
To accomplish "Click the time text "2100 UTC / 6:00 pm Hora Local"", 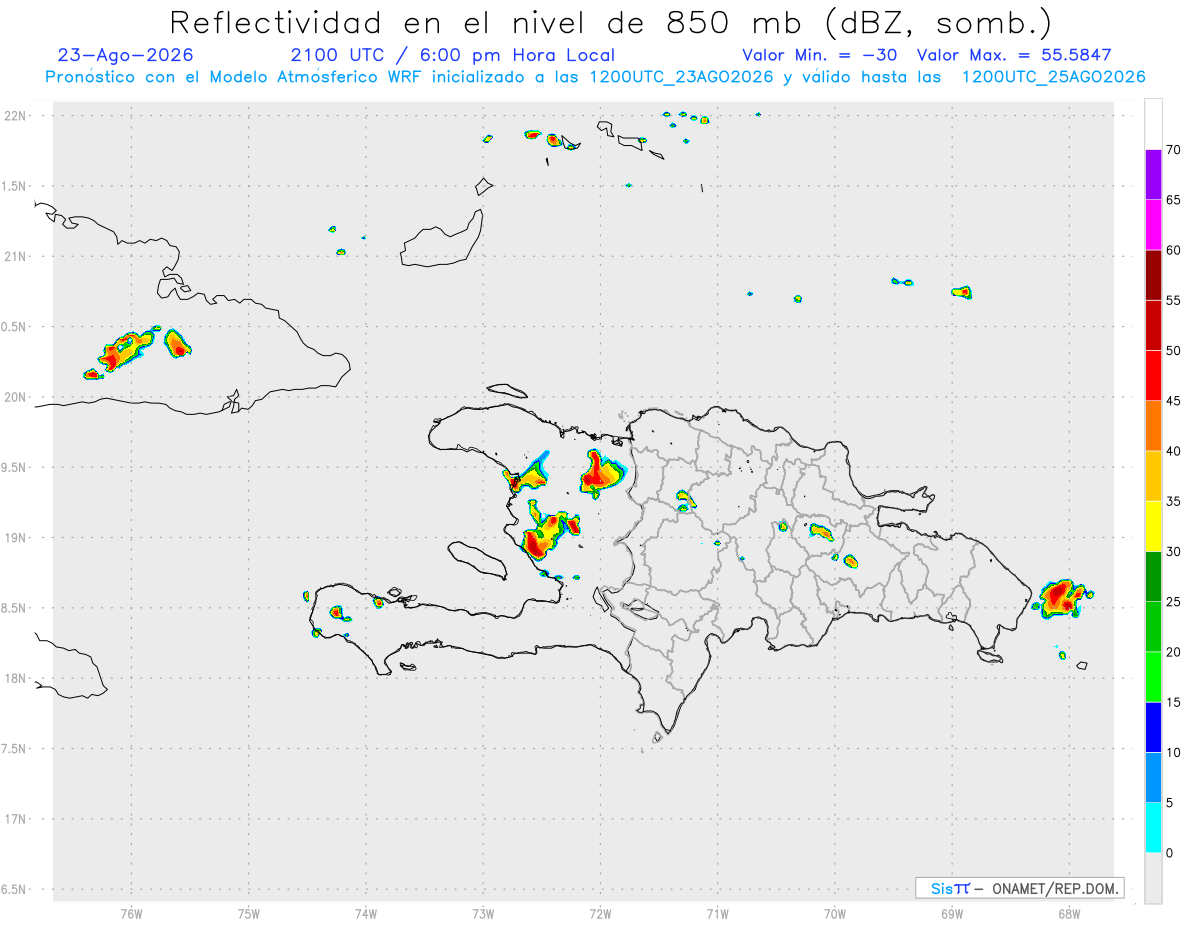I will click(453, 55).
